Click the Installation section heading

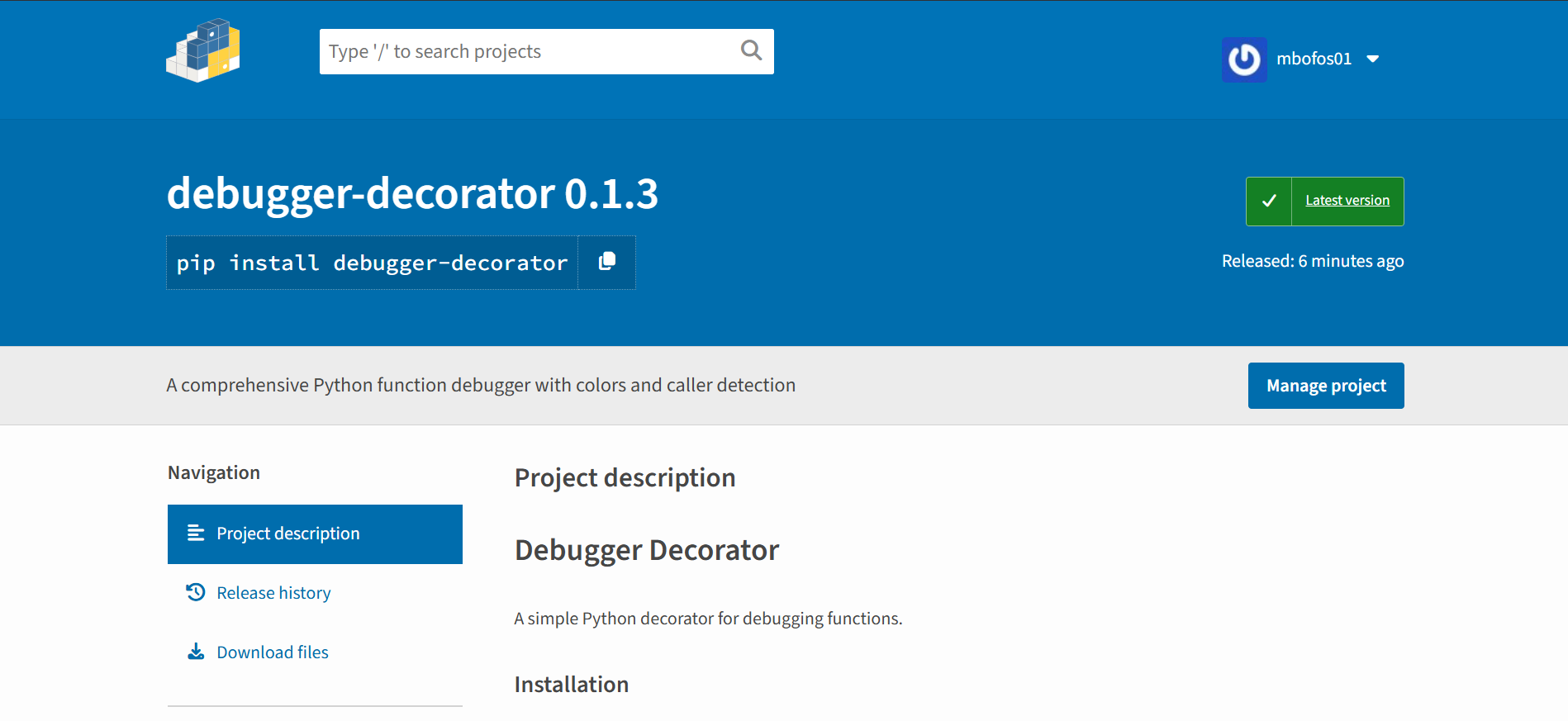571,685
